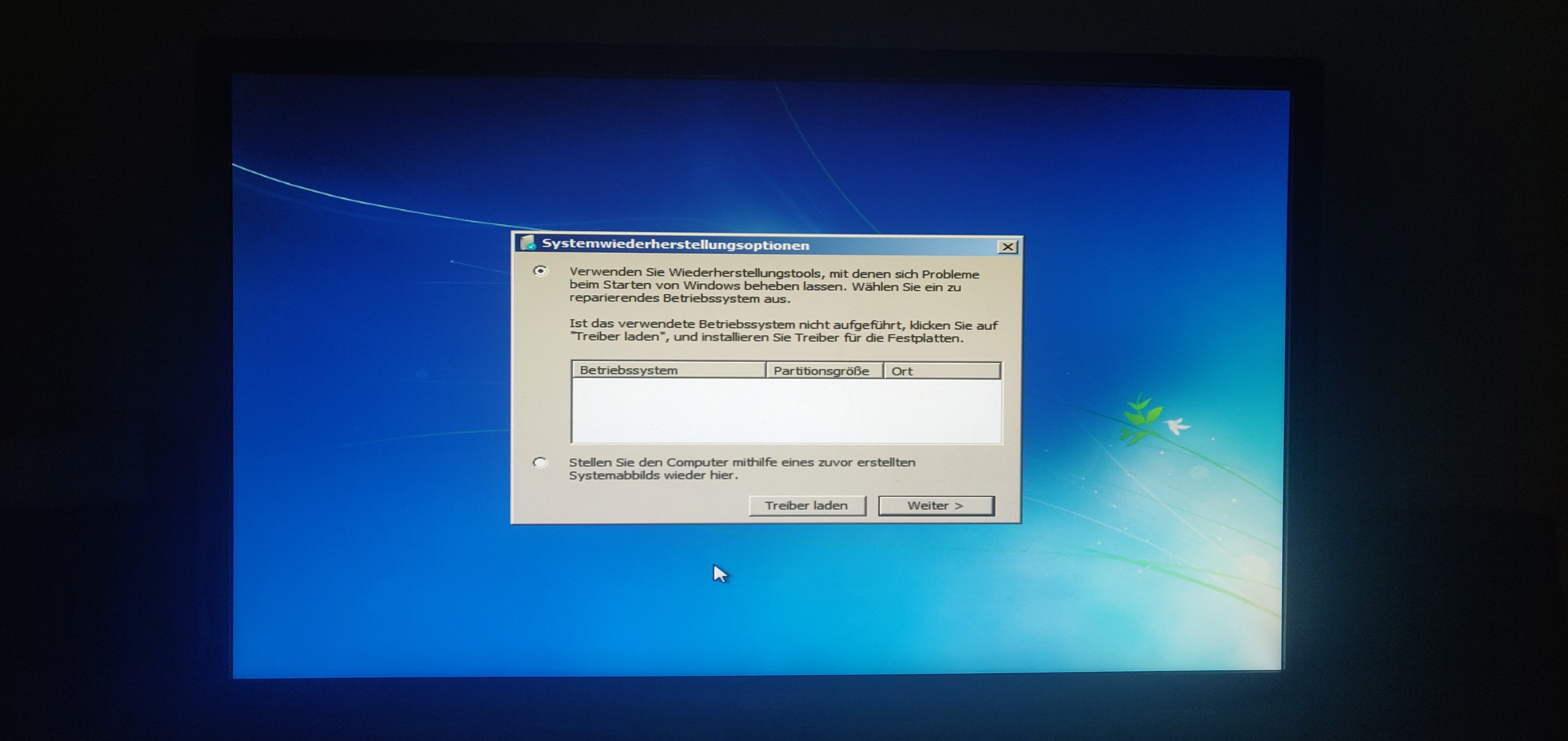Select the Wiederherstellungstools radio option
The image size is (1568, 741).
pyautogui.click(x=540, y=271)
